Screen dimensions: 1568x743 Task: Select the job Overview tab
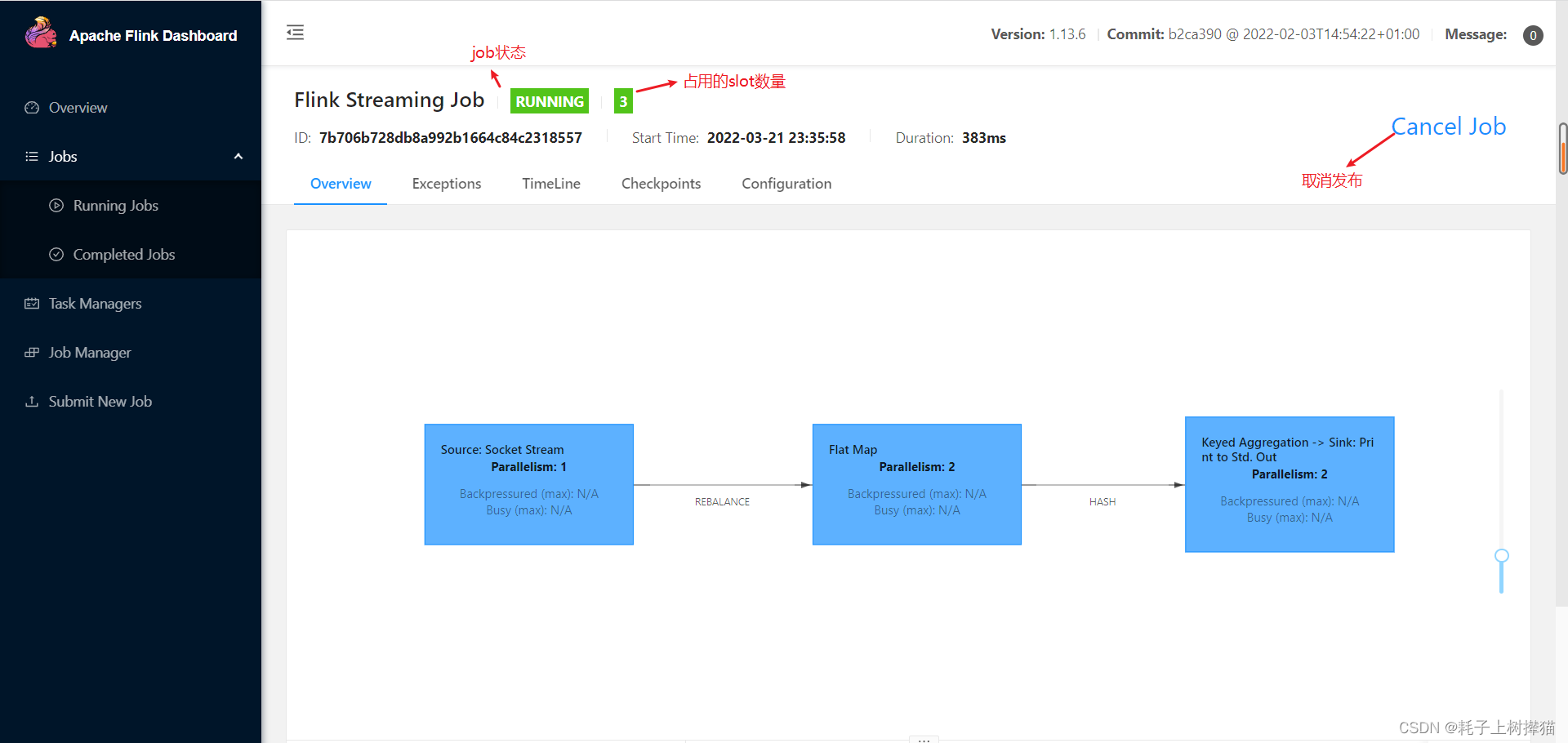pyautogui.click(x=341, y=184)
